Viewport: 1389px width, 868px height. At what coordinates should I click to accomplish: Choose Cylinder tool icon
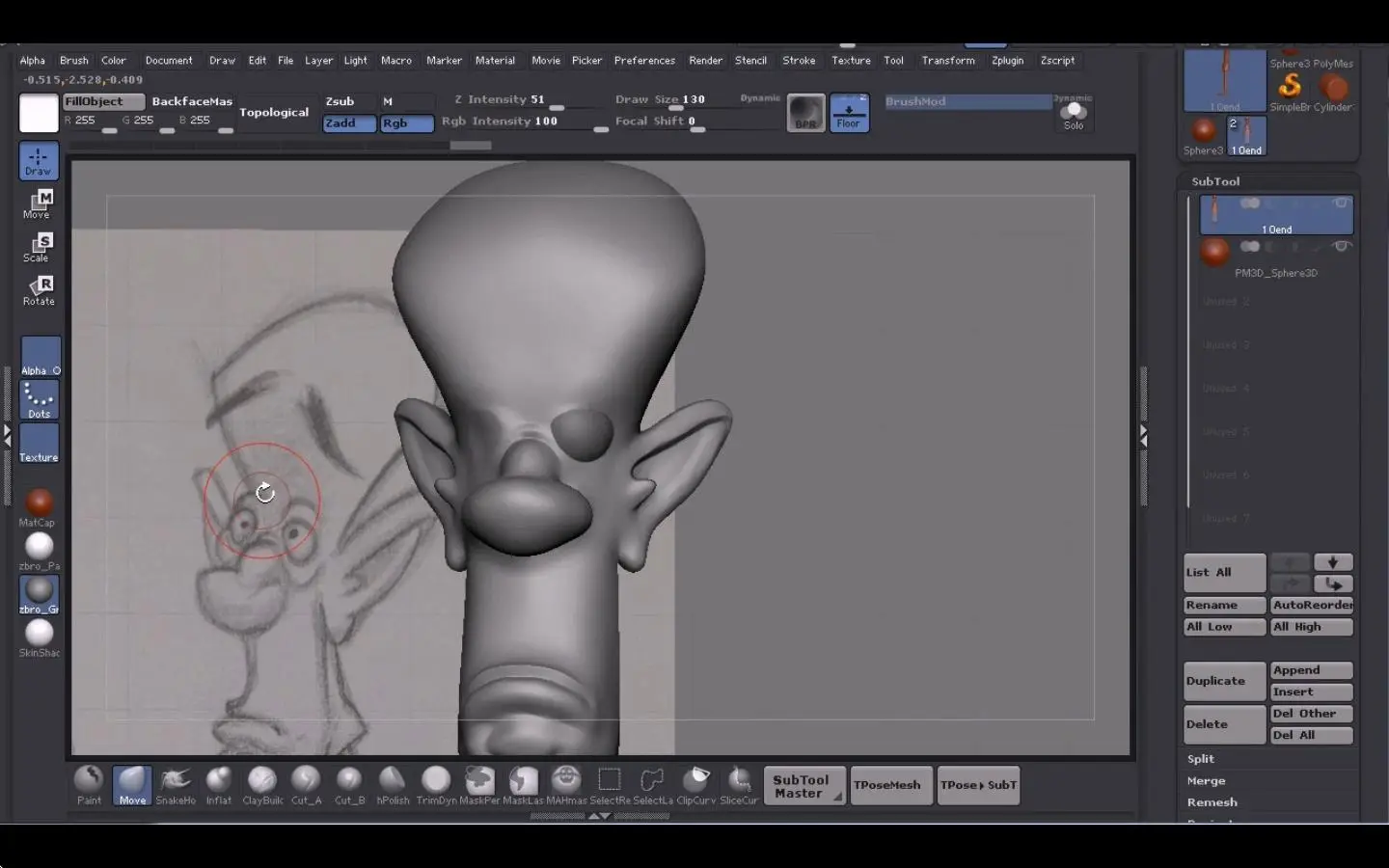click(x=1333, y=91)
